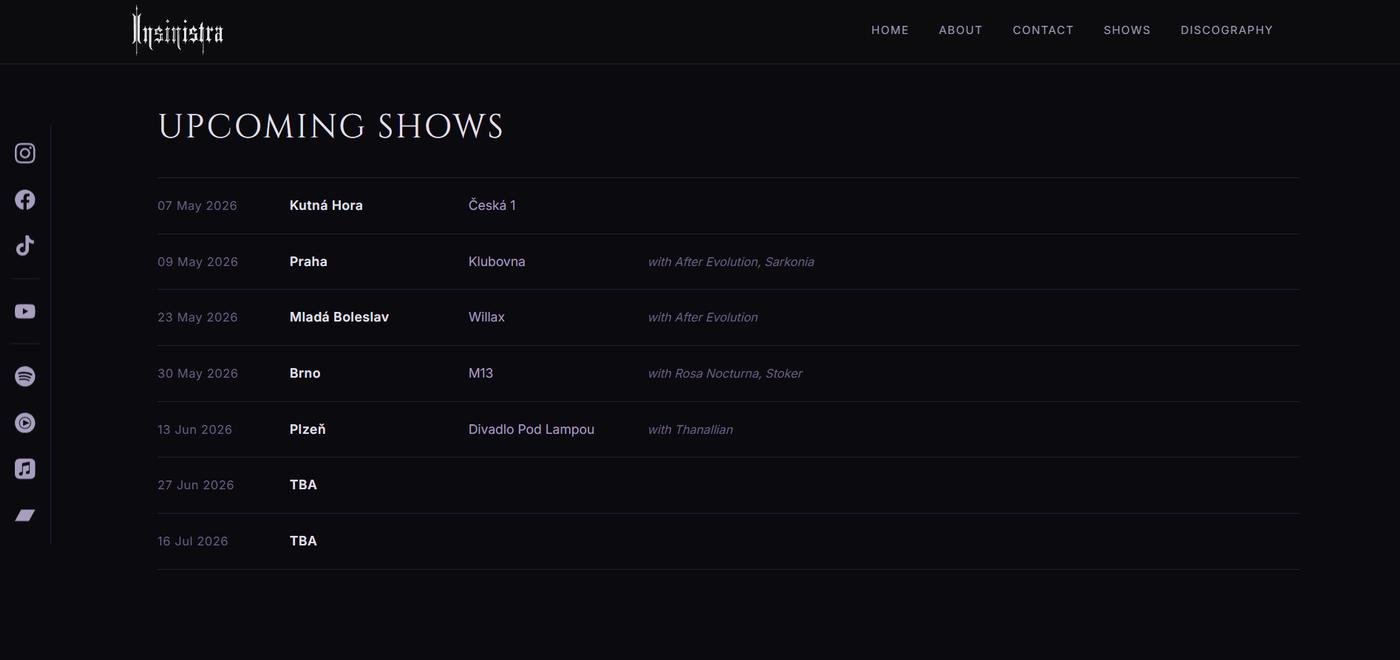1400x660 pixels.
Task: Navigate to the Contact page
Action: [x=1043, y=30]
